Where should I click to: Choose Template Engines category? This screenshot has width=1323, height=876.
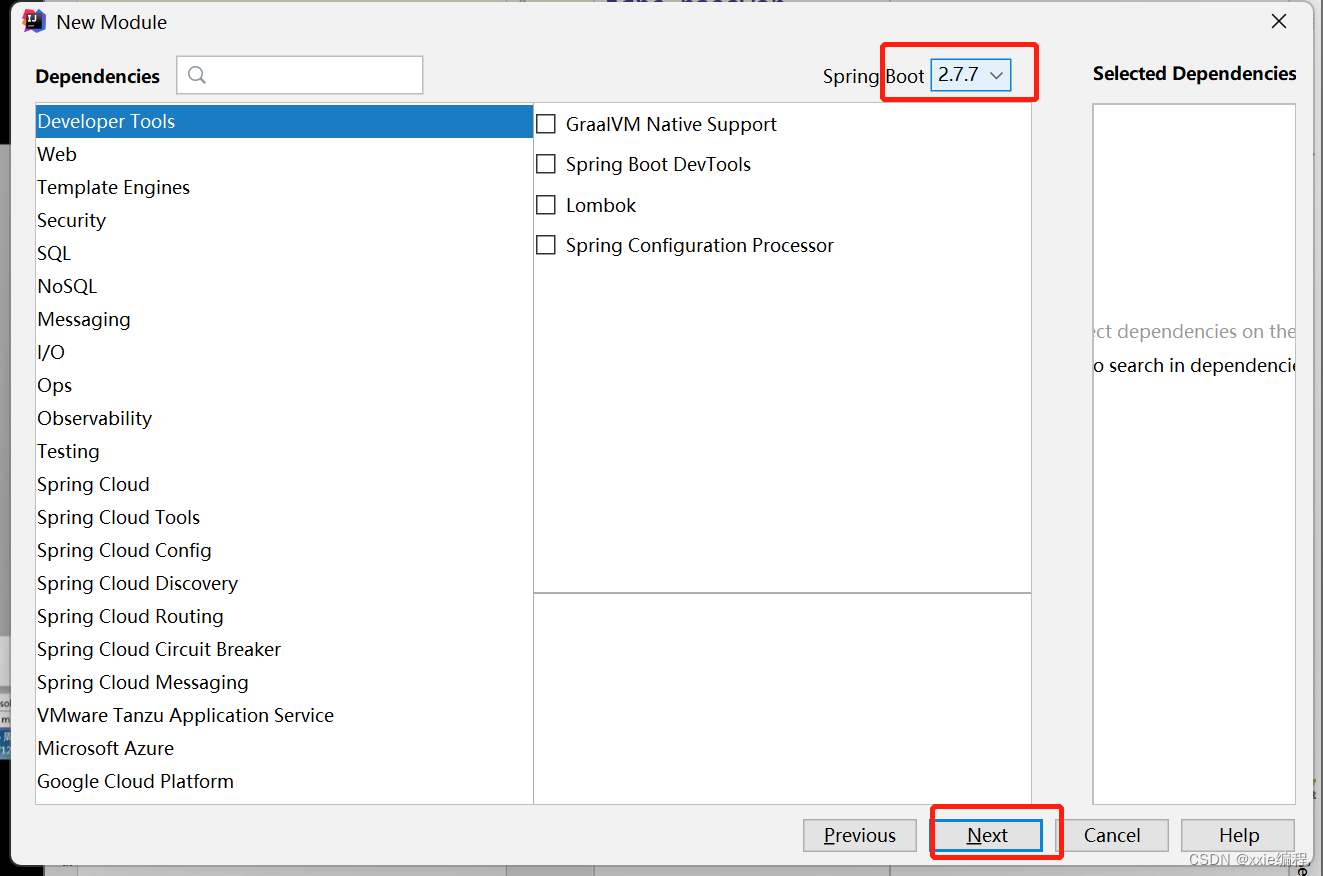[284, 187]
